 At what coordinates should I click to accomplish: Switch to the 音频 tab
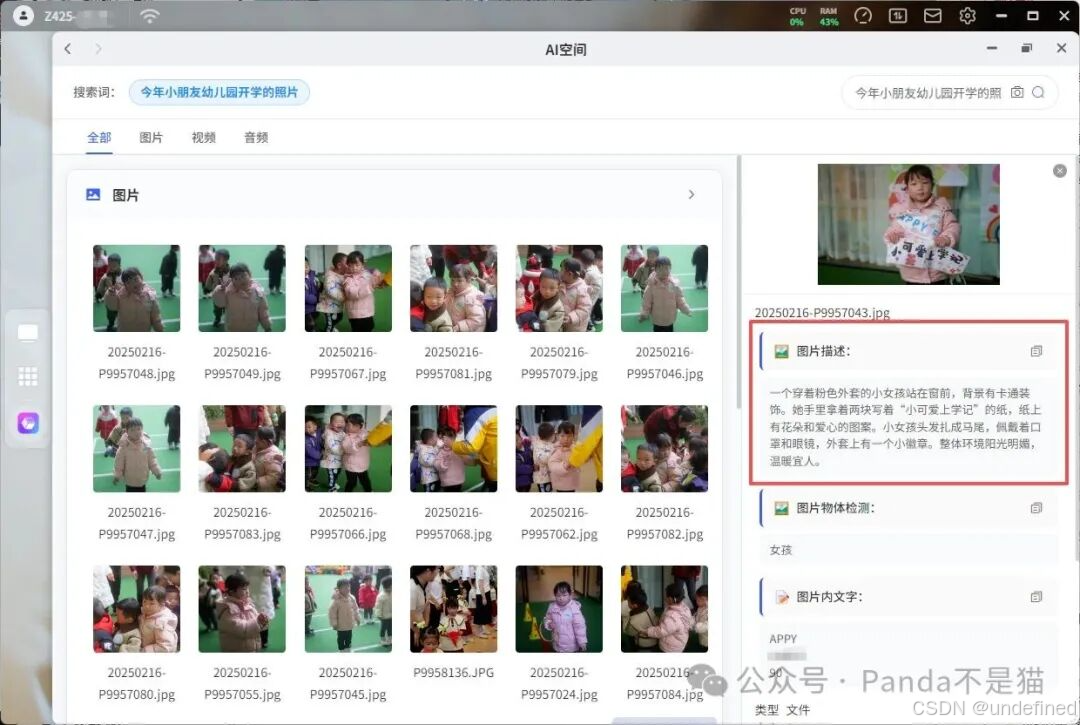tap(255, 137)
